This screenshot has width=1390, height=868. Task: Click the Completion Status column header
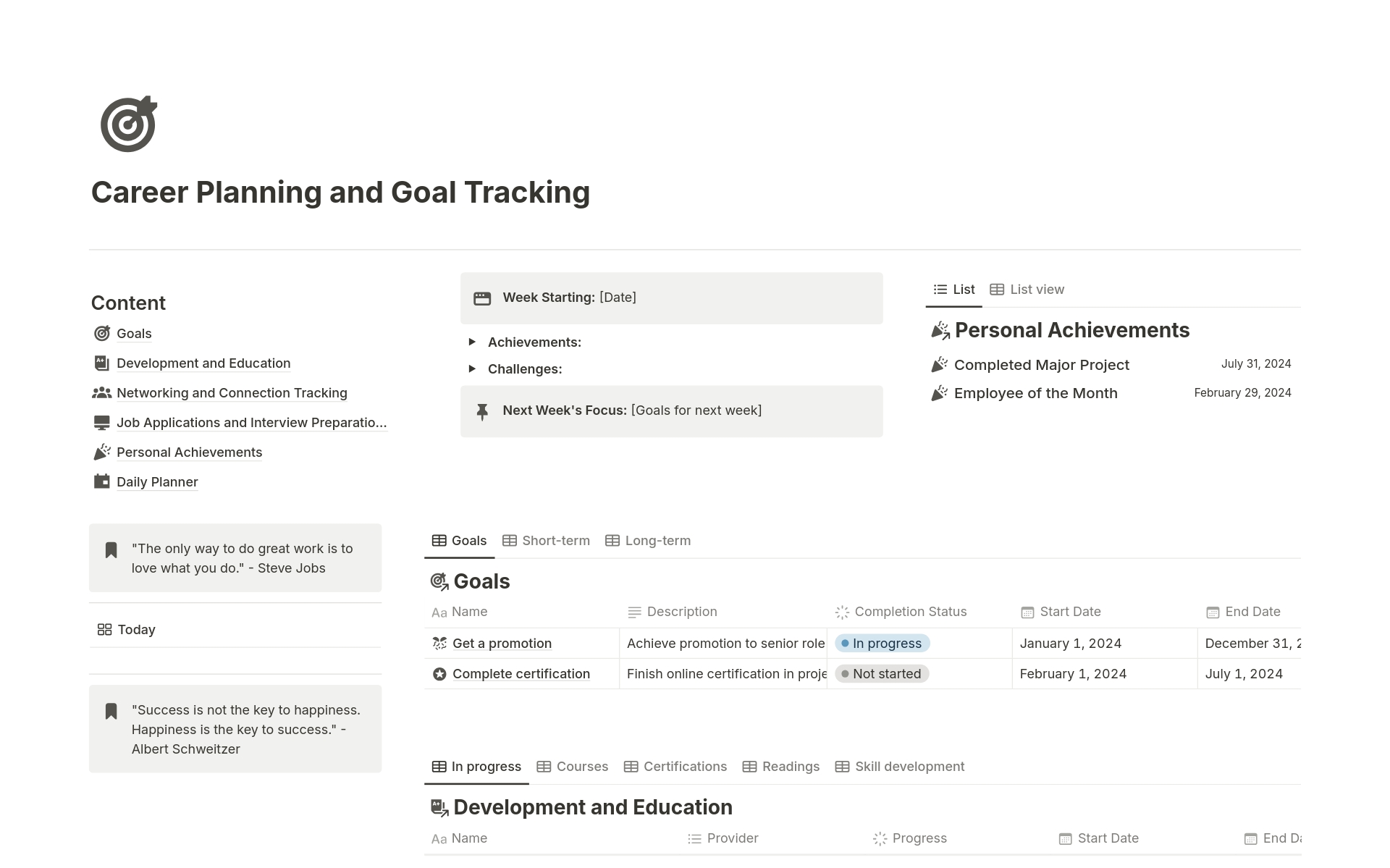pyautogui.click(x=901, y=612)
